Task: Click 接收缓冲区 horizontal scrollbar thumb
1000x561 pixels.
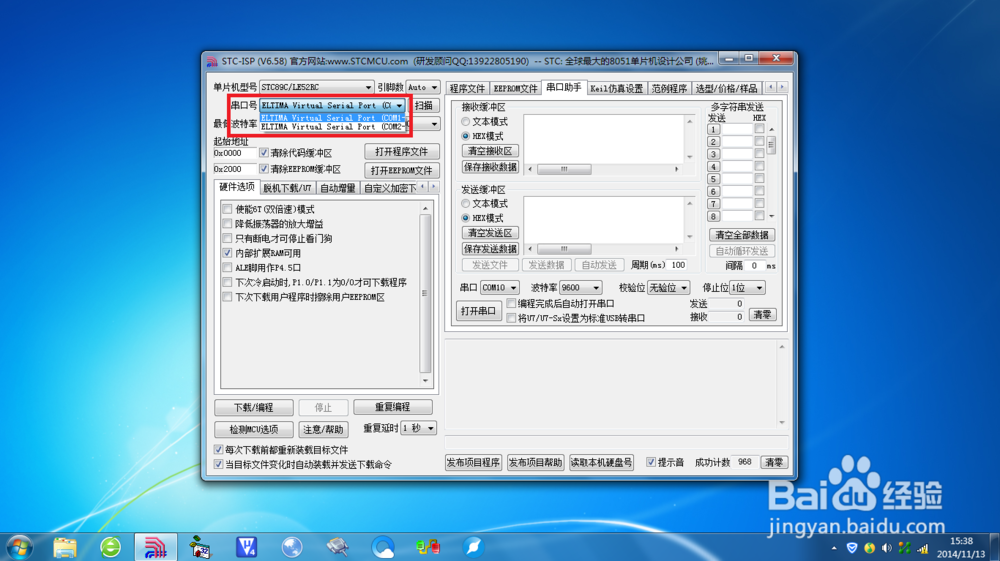Action: pyautogui.click(x=564, y=170)
